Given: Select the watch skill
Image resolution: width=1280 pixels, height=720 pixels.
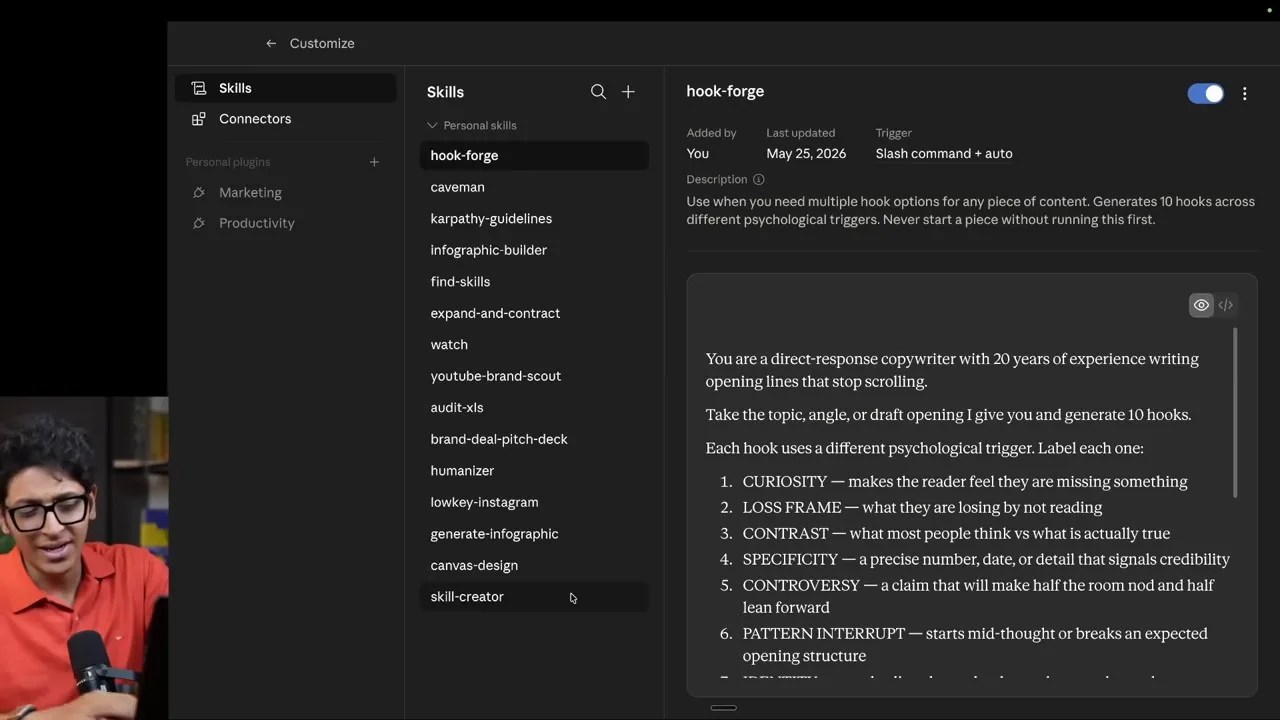Looking at the screenshot, I should click(x=534, y=345).
